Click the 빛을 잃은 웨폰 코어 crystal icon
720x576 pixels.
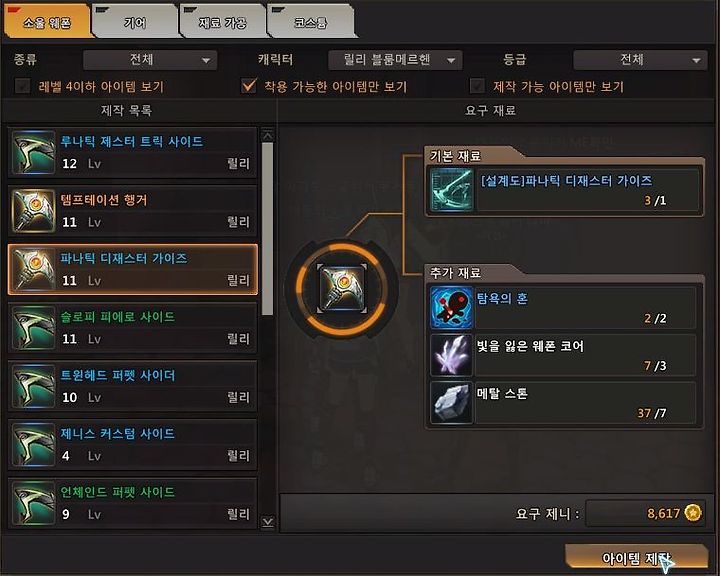pyautogui.click(x=451, y=355)
